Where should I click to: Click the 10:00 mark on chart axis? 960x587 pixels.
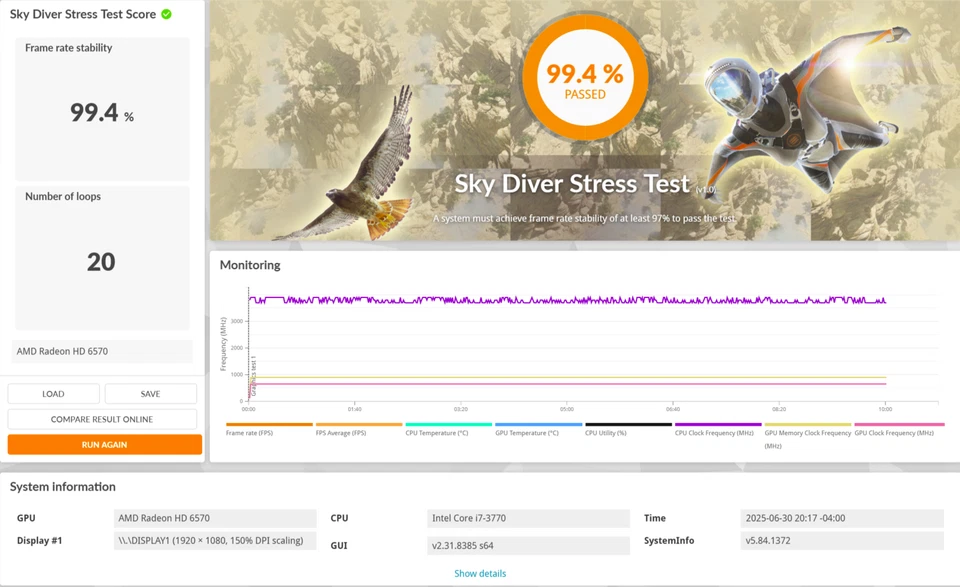[x=885, y=409]
